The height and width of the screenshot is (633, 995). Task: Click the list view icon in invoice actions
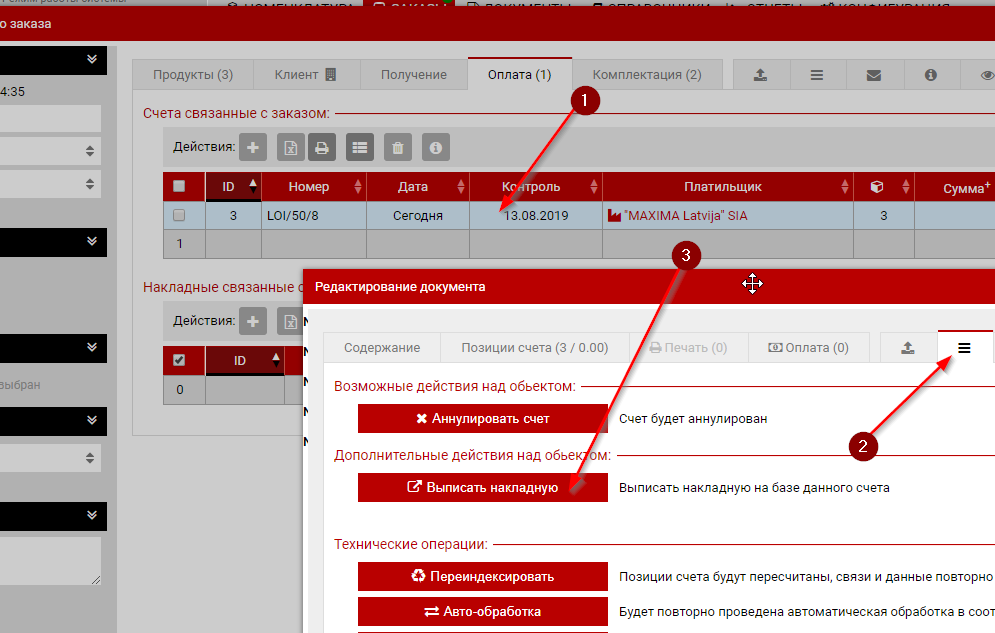pos(360,147)
